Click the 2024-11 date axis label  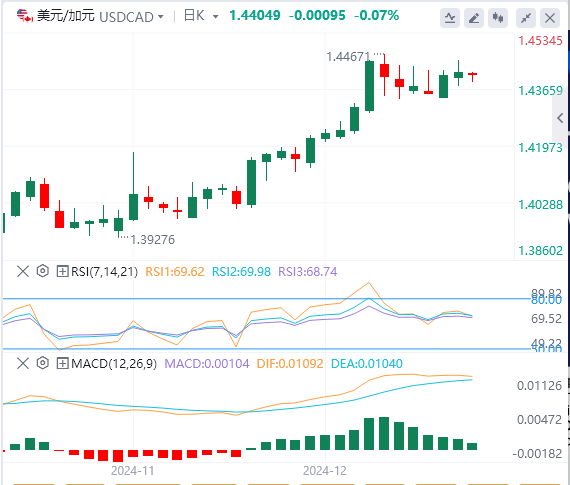pyautogui.click(x=132, y=470)
